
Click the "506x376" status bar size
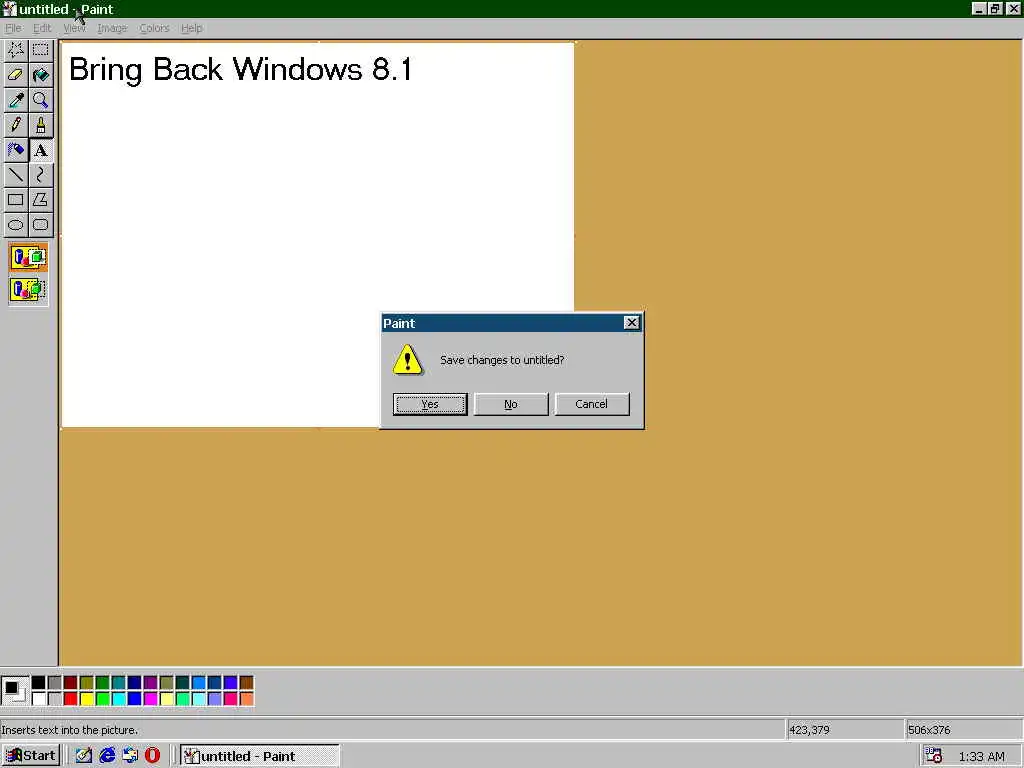coord(929,729)
